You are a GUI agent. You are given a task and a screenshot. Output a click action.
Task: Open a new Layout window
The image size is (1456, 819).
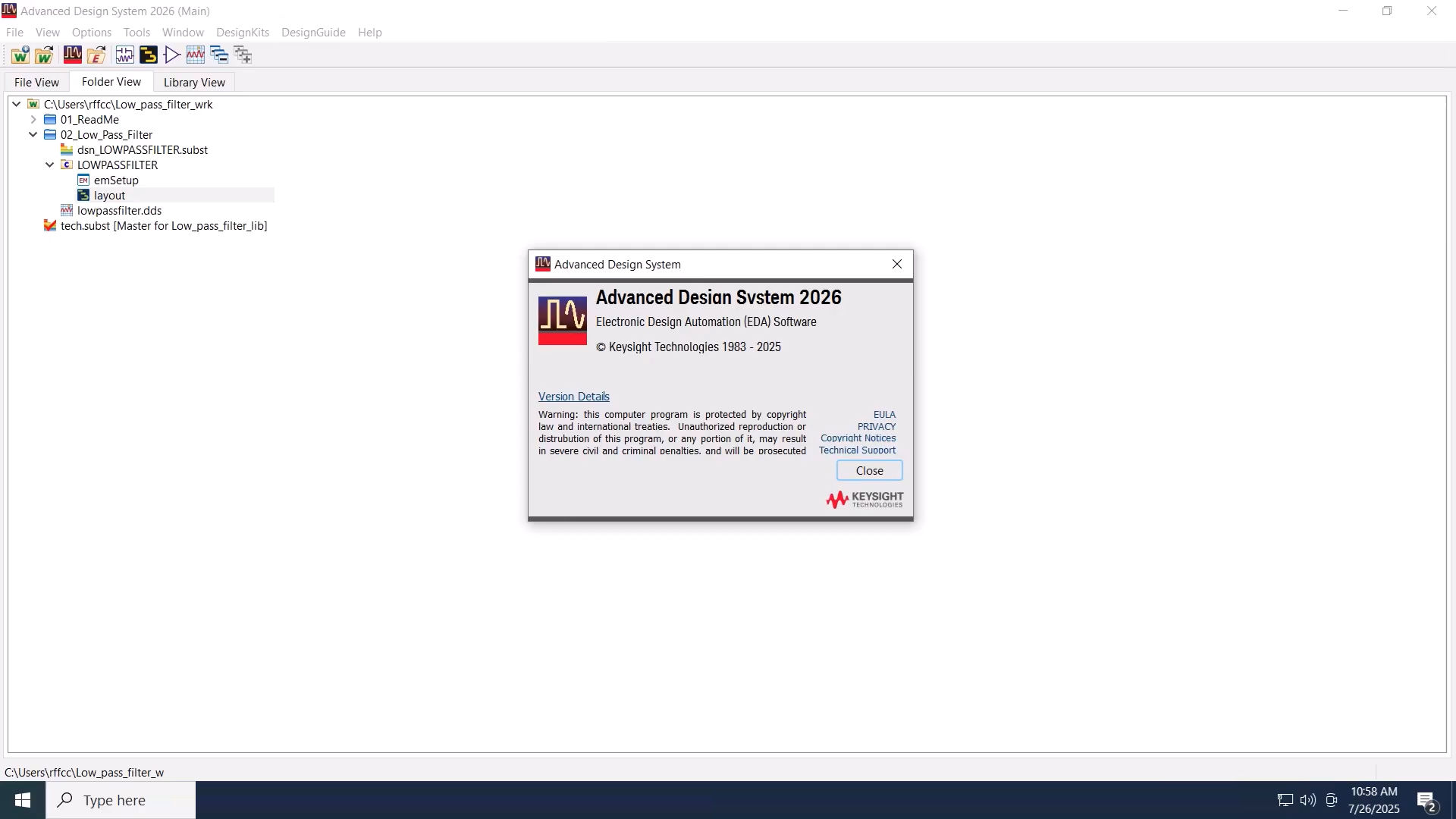pos(148,55)
